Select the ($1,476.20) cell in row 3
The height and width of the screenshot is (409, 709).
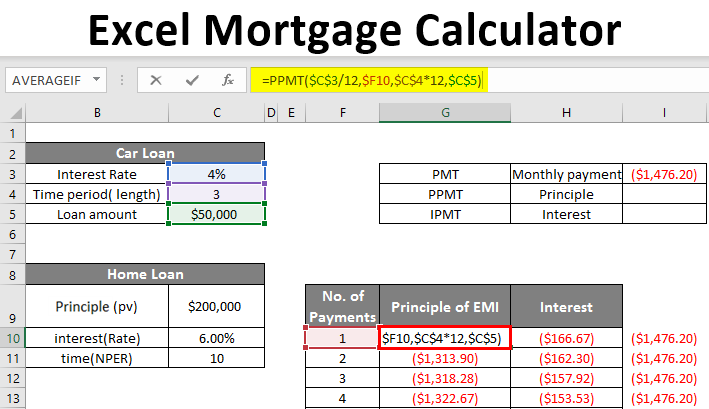click(x=664, y=174)
